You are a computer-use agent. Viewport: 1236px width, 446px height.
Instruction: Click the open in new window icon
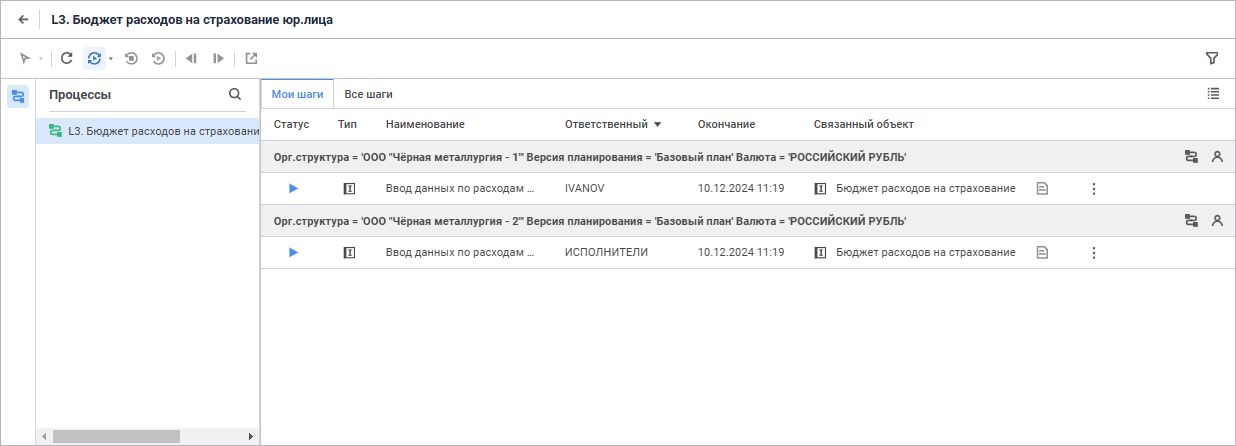point(251,58)
